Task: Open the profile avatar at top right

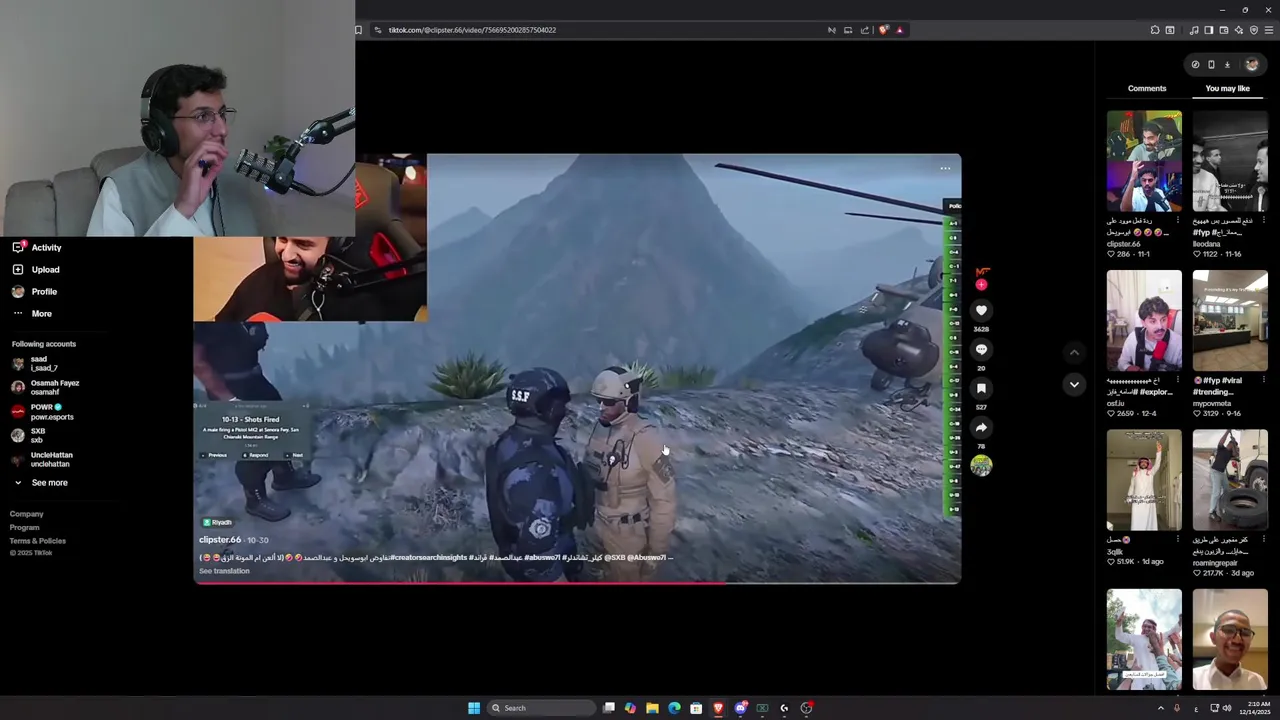Action: click(x=1251, y=65)
